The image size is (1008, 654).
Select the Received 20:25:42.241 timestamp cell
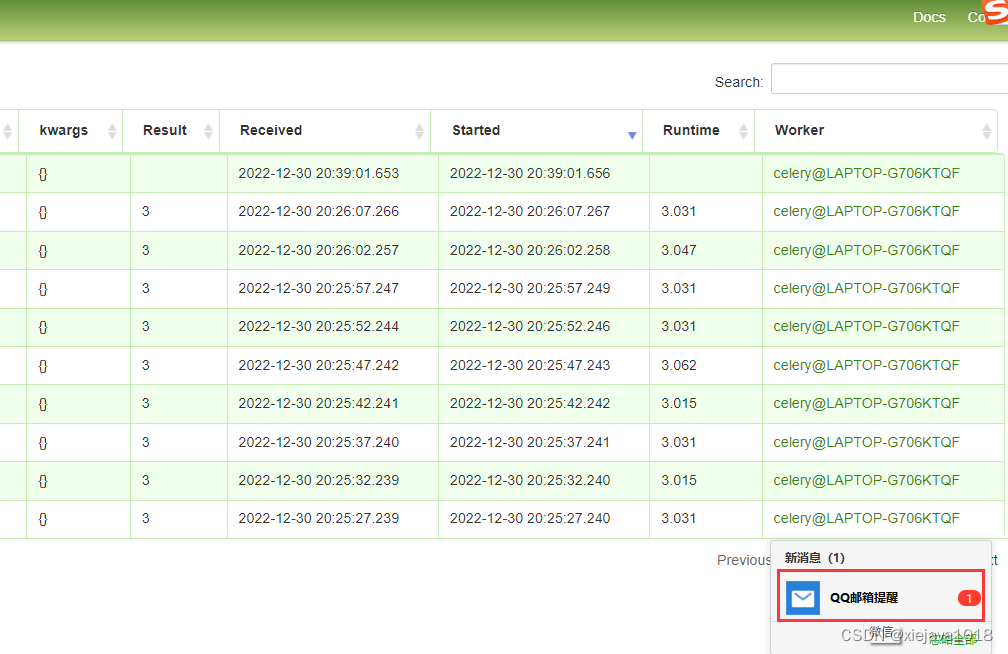(x=318, y=403)
